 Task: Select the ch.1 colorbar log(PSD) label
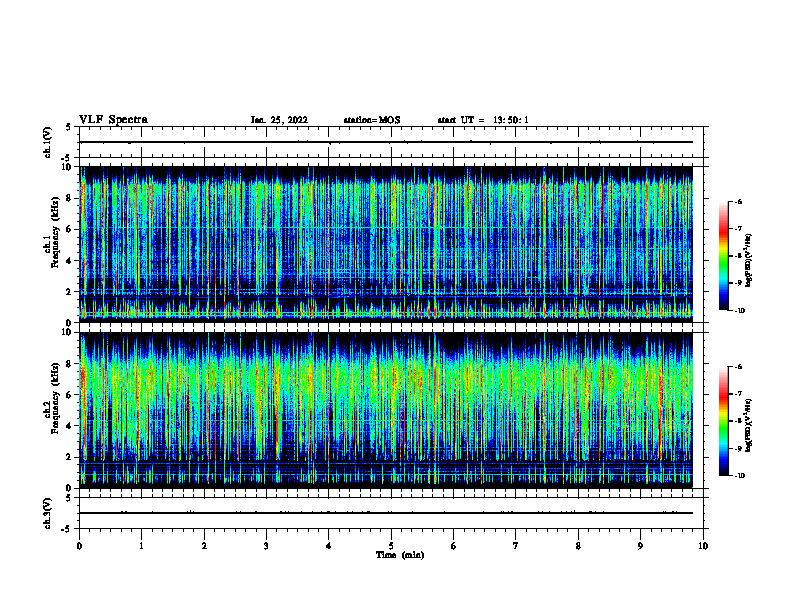coord(749,260)
